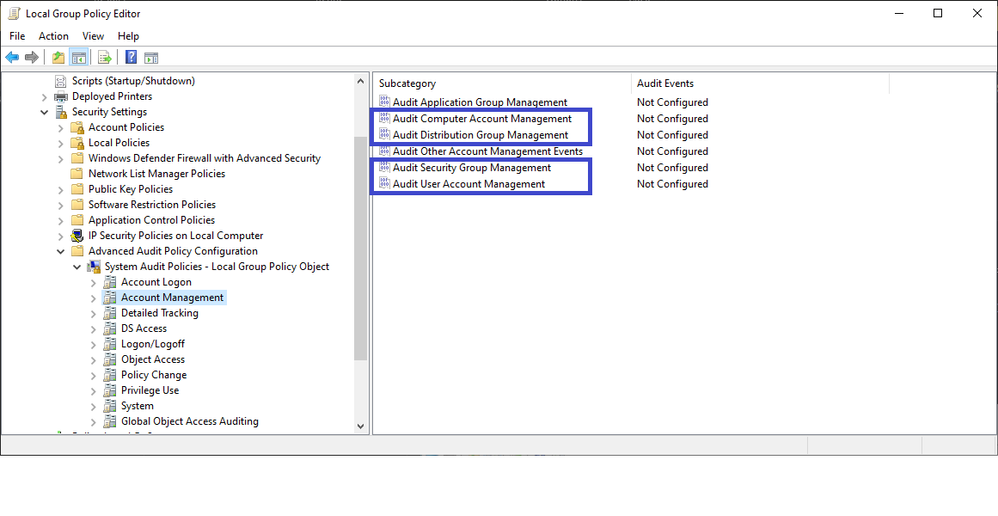Maximize the Local Group Policy Editor window
Image resolution: width=998 pixels, height=516 pixels.
(938, 13)
